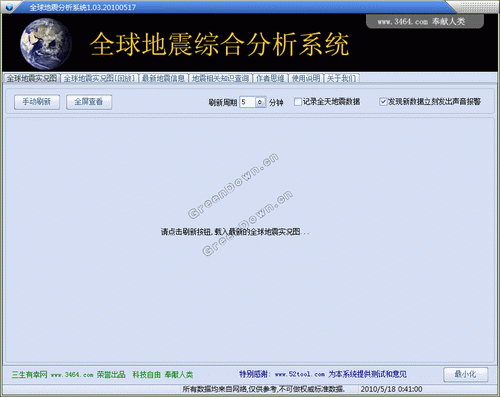Viewport: 500px width, 397px height.
Task: Open the 最新地震信息 tab
Action: 163,79
